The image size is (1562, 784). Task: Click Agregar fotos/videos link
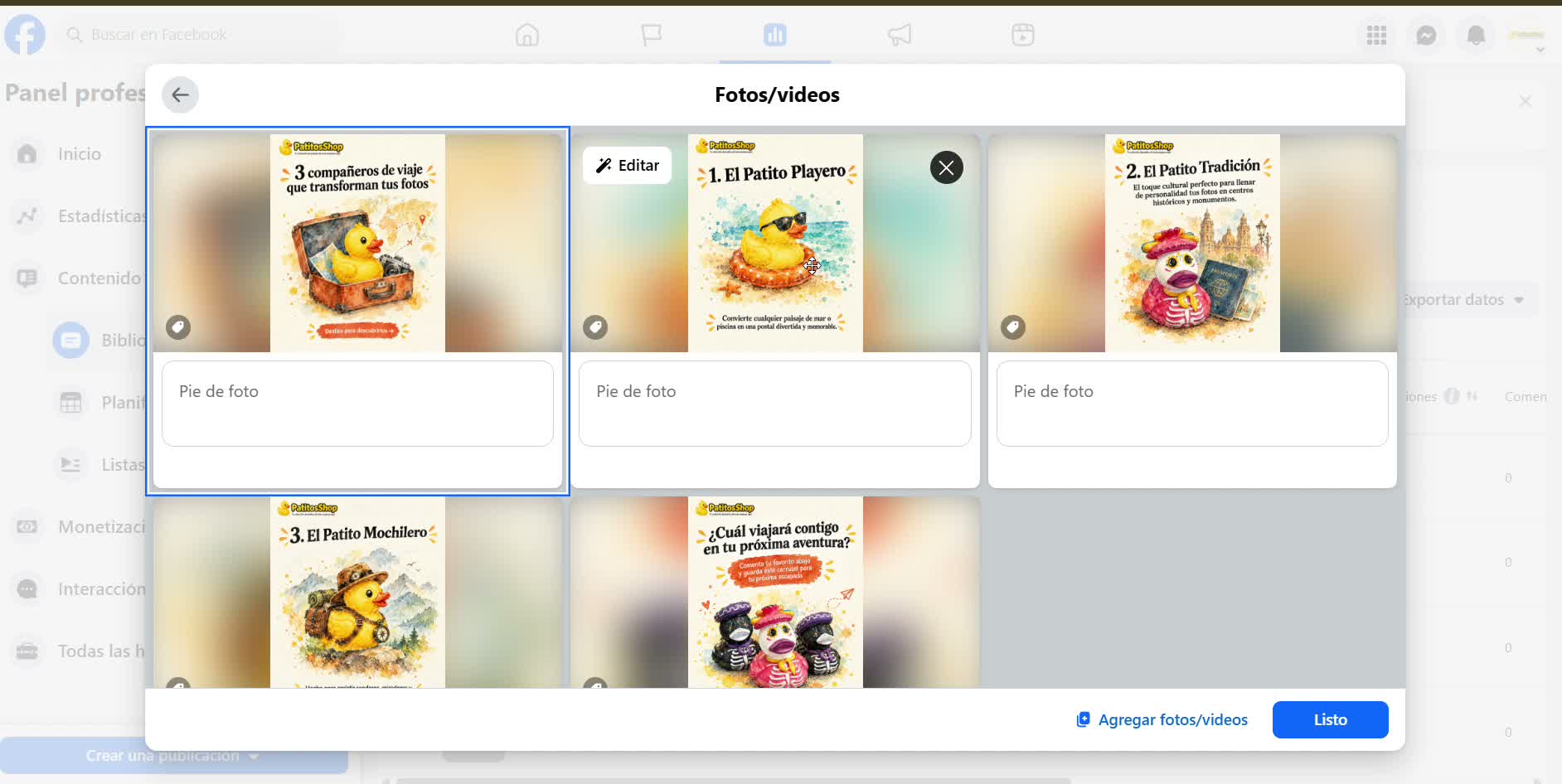1162,719
